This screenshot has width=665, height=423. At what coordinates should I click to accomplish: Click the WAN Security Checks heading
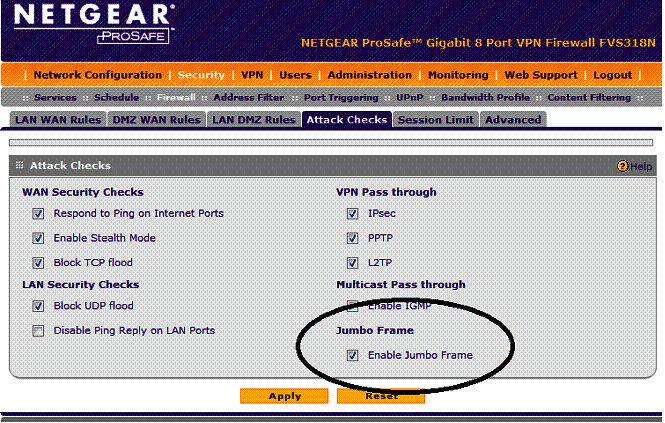[x=83, y=192]
